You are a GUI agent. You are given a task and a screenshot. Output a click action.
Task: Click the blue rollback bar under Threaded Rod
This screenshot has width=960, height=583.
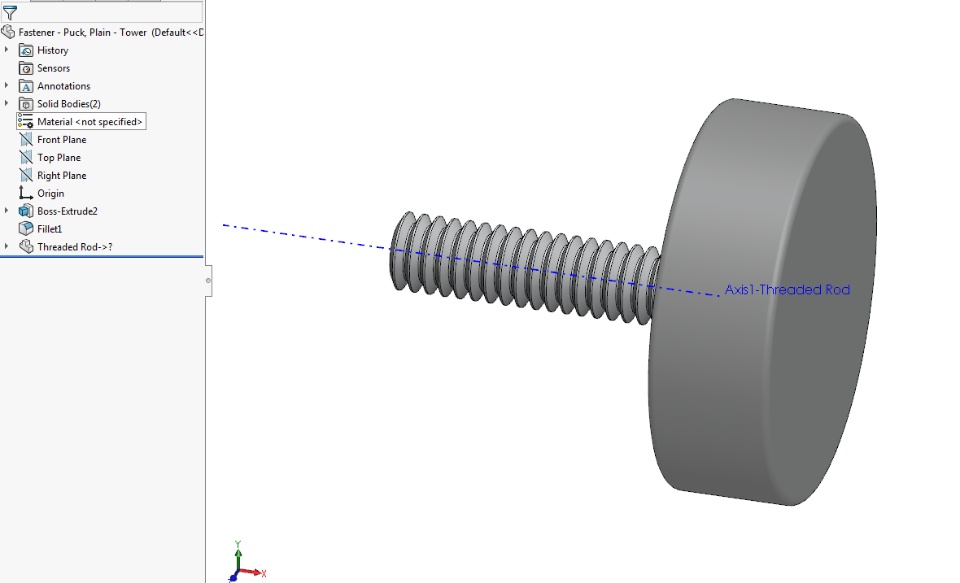pyautogui.click(x=102, y=257)
